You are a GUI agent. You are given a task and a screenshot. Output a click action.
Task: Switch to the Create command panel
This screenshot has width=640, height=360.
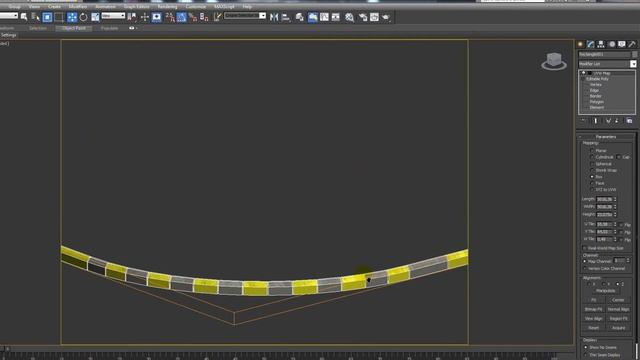(x=580, y=44)
